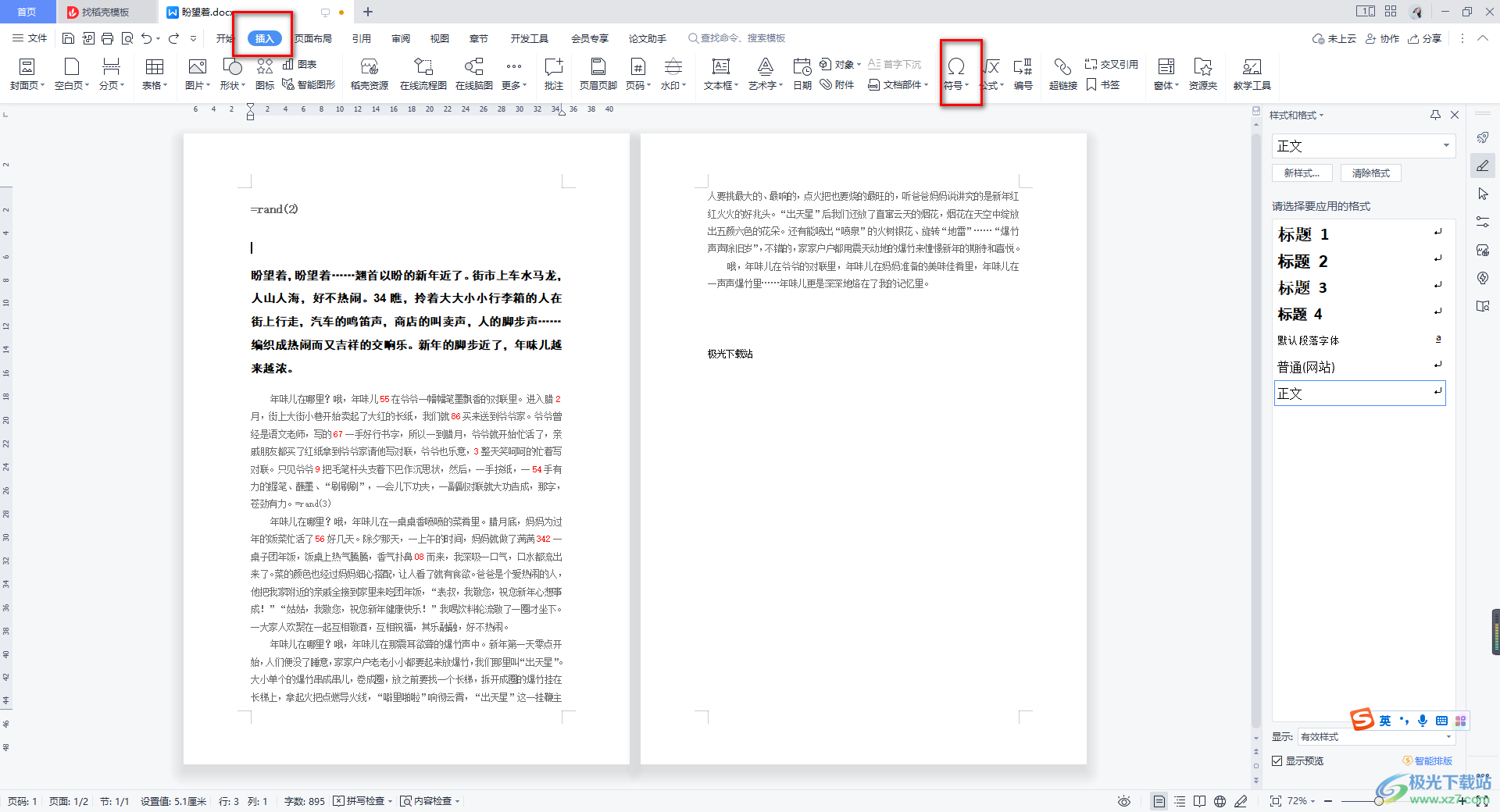Open the 视图 view tab
This screenshot has height=812, width=1500.
(440, 38)
